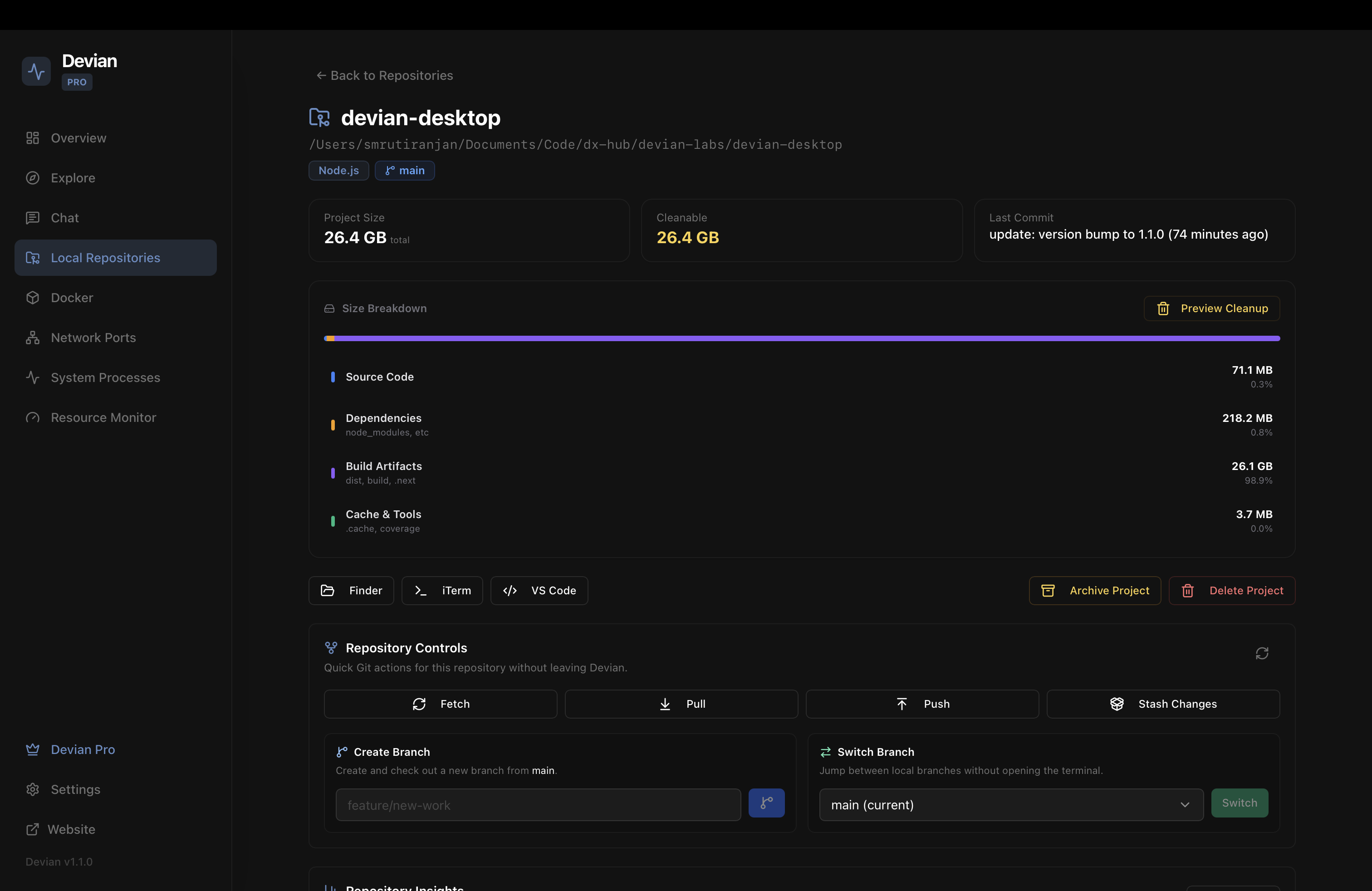Open project in VS Code
Viewport: 1372px width, 891px height.
tap(539, 590)
